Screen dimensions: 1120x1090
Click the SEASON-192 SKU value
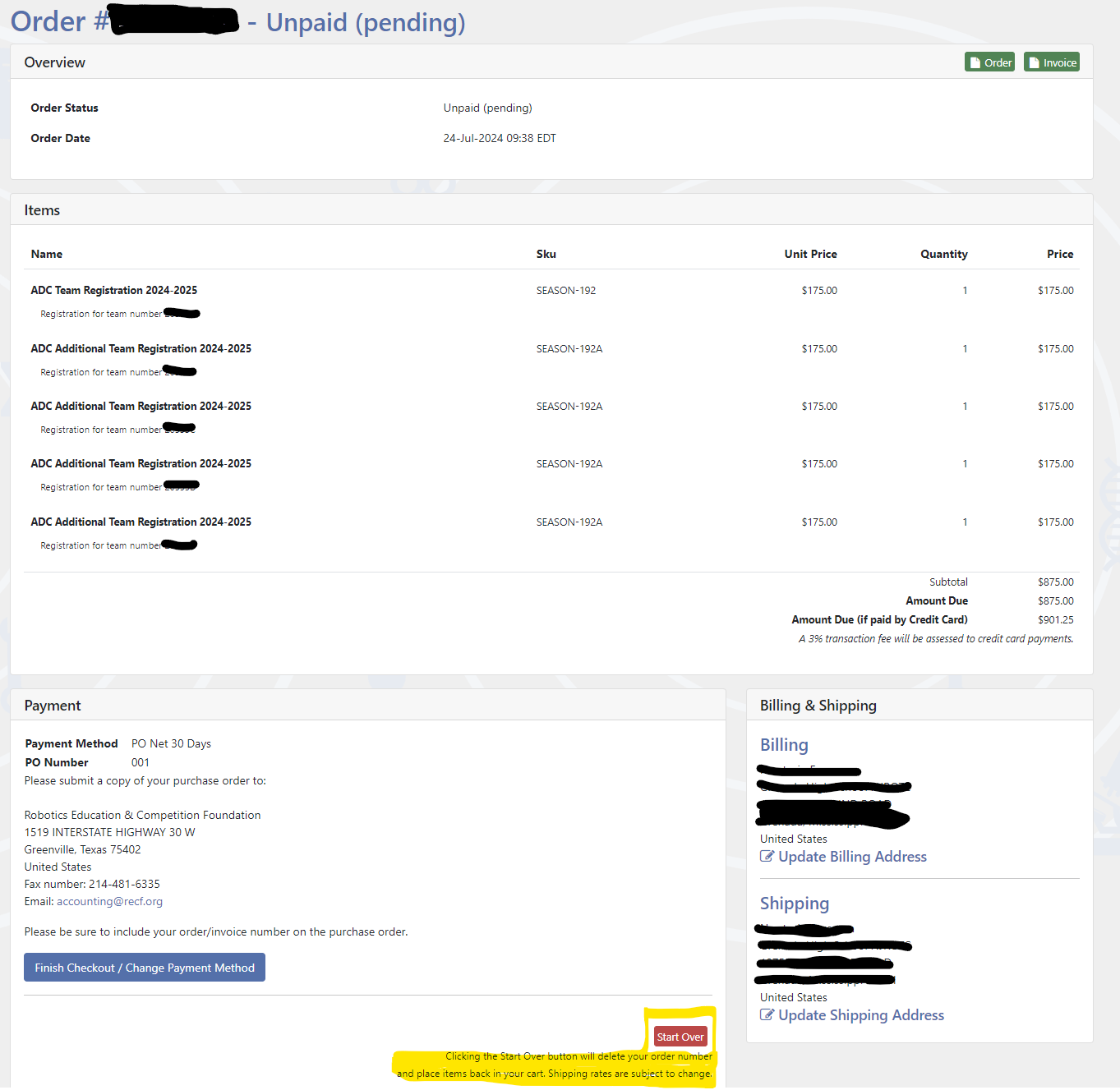[566, 291]
